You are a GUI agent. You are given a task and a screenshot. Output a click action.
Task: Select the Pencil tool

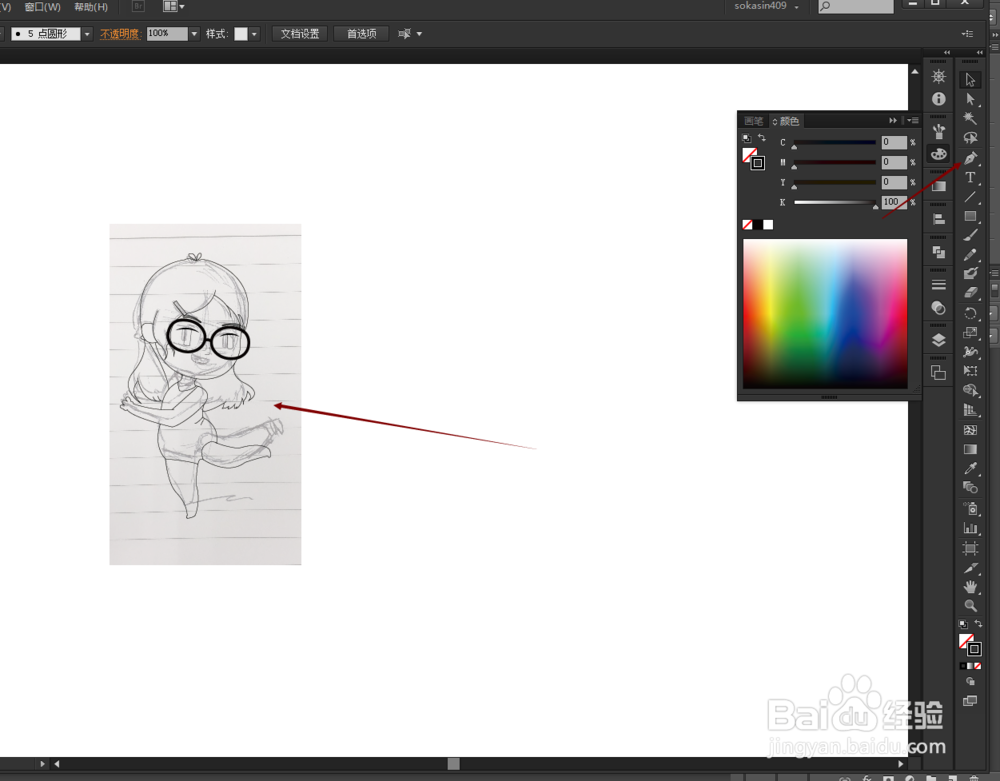pyautogui.click(x=970, y=254)
